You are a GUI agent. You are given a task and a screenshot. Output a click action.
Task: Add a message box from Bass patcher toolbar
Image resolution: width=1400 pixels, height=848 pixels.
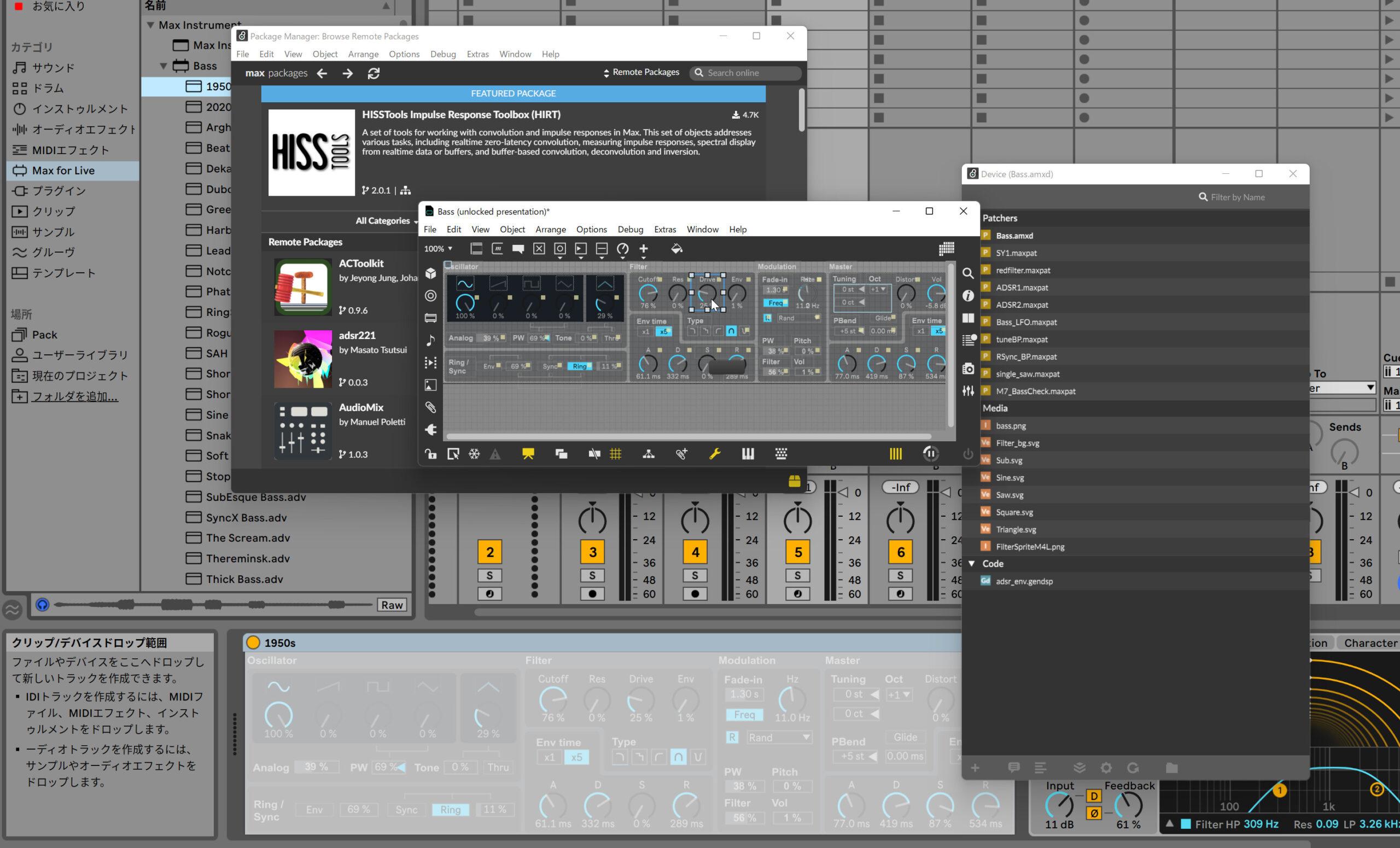pos(497,249)
